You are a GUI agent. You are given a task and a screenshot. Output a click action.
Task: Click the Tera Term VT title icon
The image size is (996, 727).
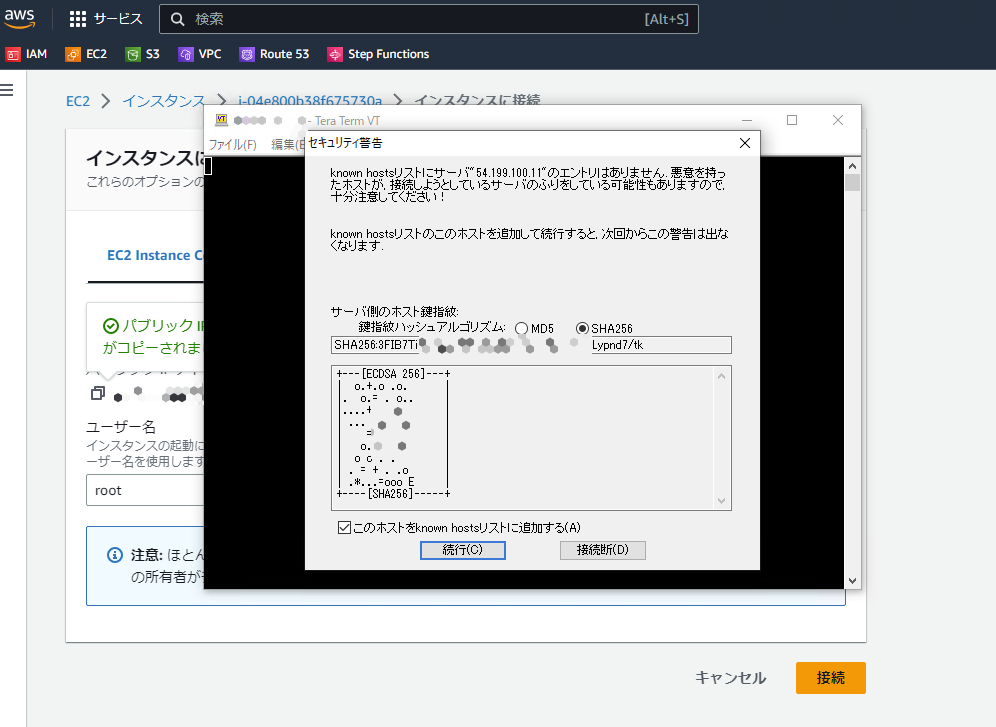tap(221, 119)
